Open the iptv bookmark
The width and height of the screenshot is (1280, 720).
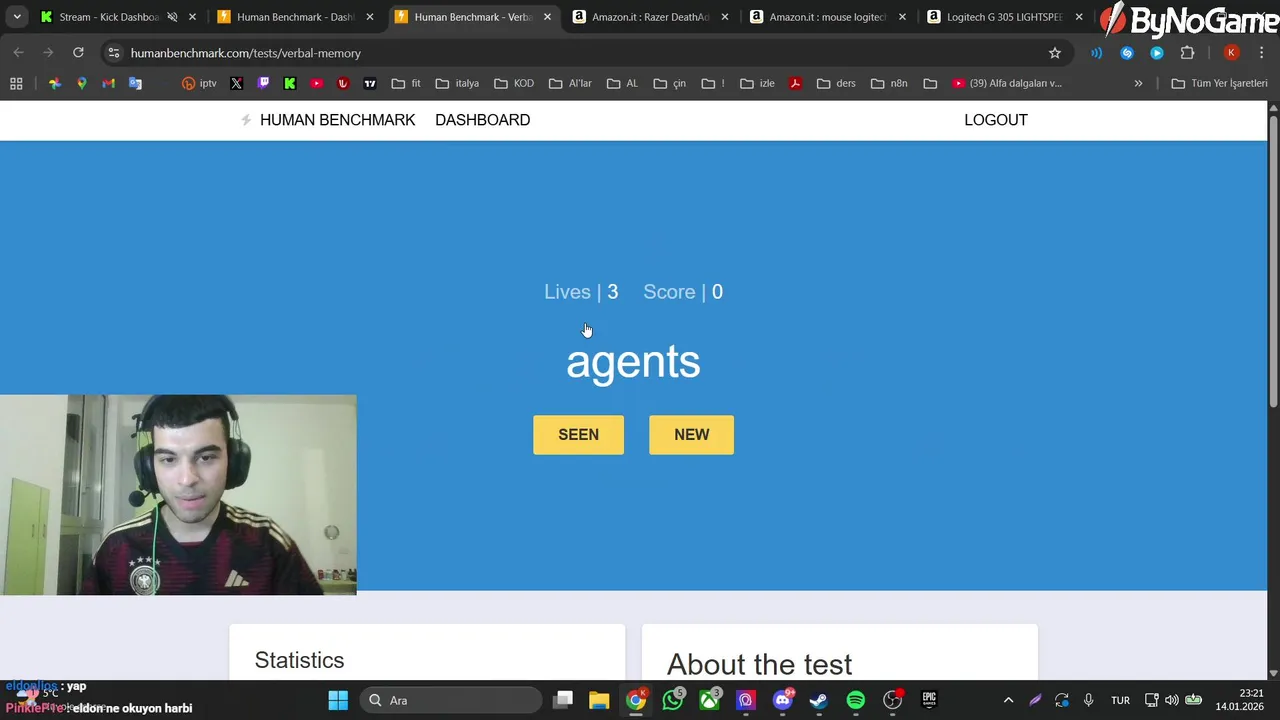tap(199, 83)
